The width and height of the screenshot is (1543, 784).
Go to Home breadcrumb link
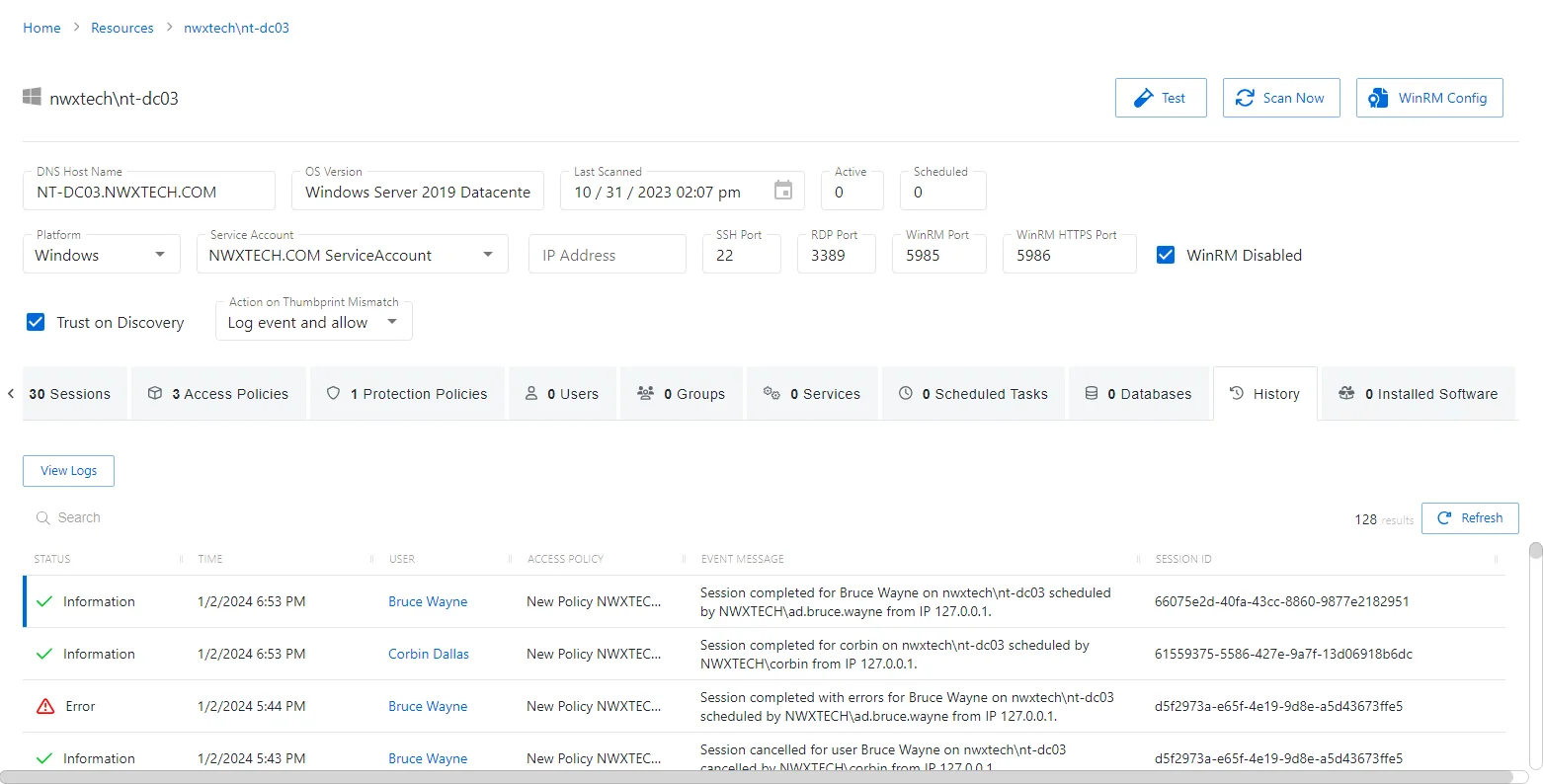41,28
